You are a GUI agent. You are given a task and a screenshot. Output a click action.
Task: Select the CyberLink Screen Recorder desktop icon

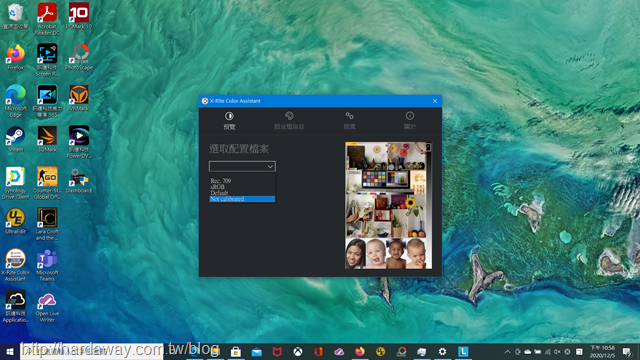pos(47,60)
